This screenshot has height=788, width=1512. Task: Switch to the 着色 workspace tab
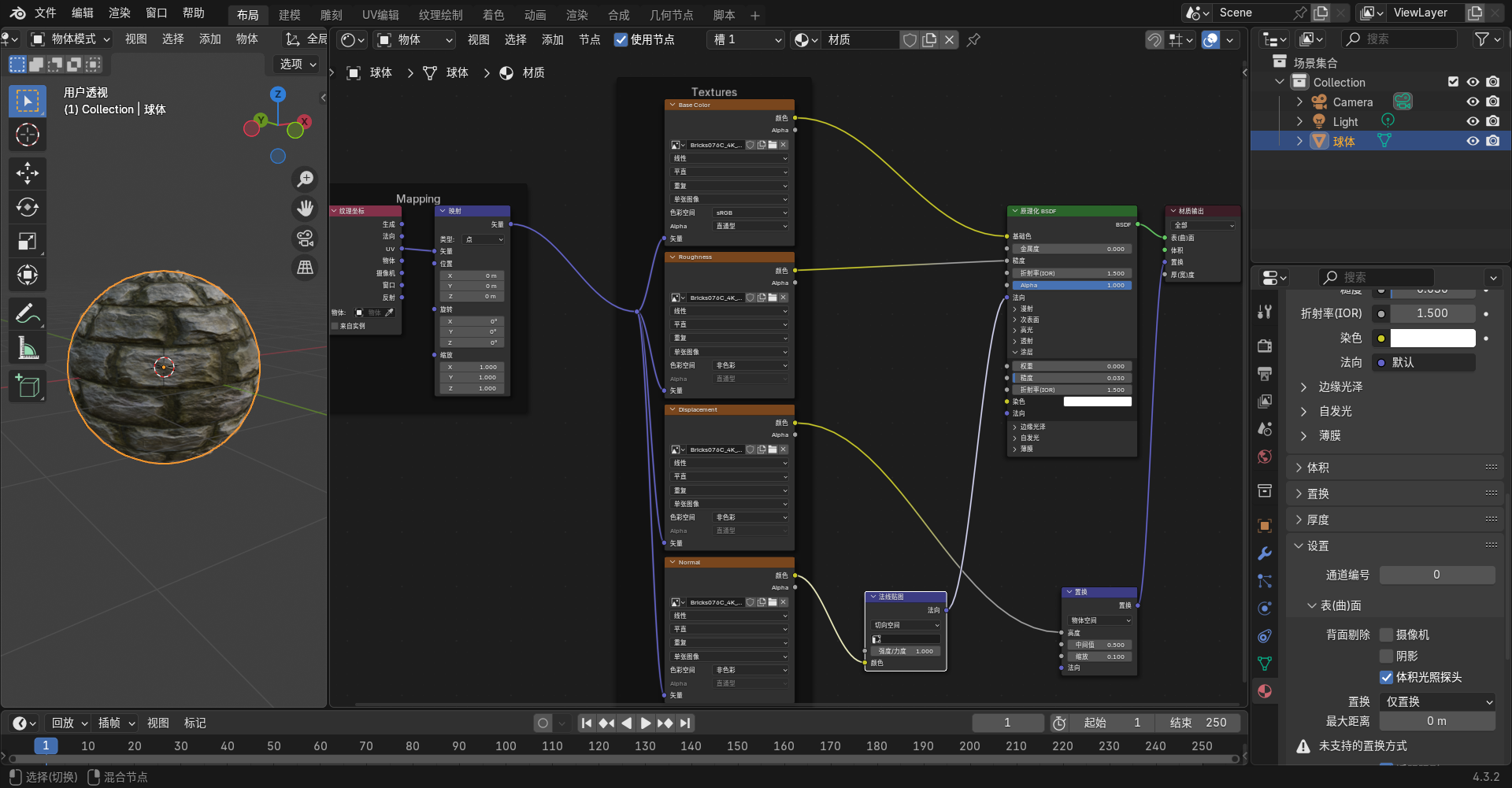(x=493, y=15)
